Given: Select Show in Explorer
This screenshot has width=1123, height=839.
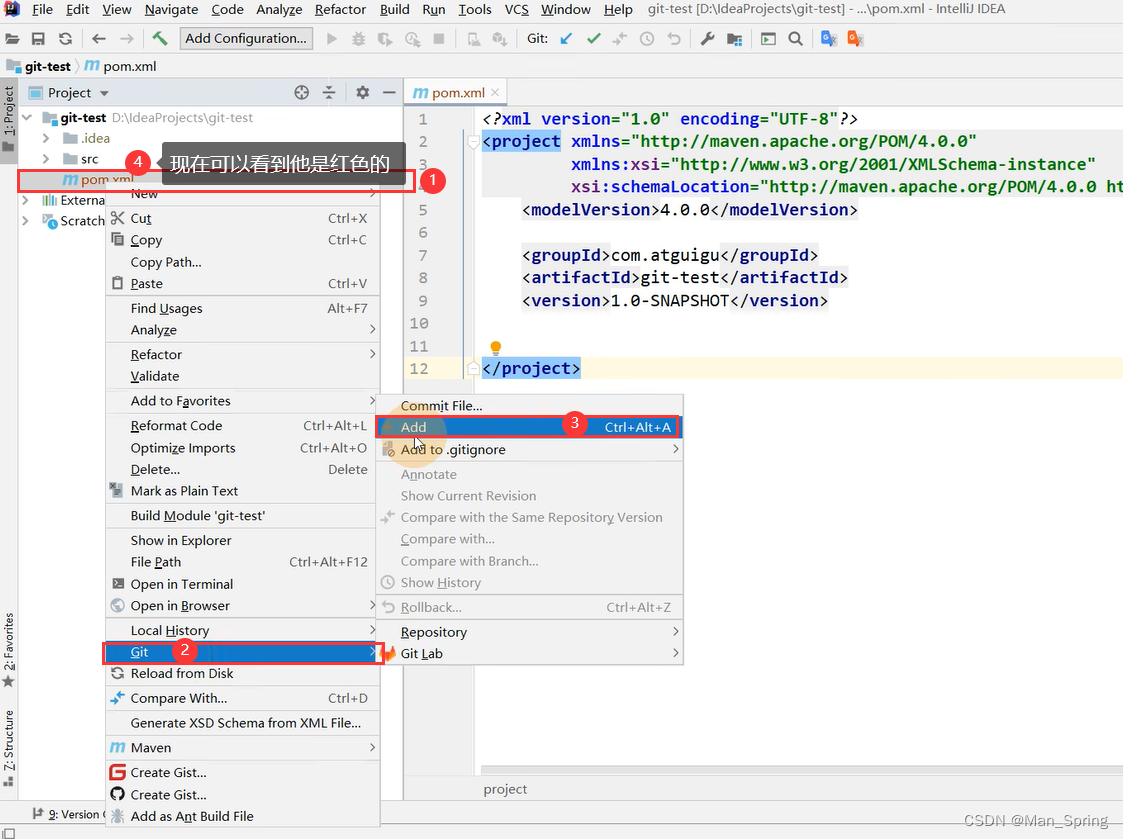Looking at the screenshot, I should pyautogui.click(x=242, y=540).
